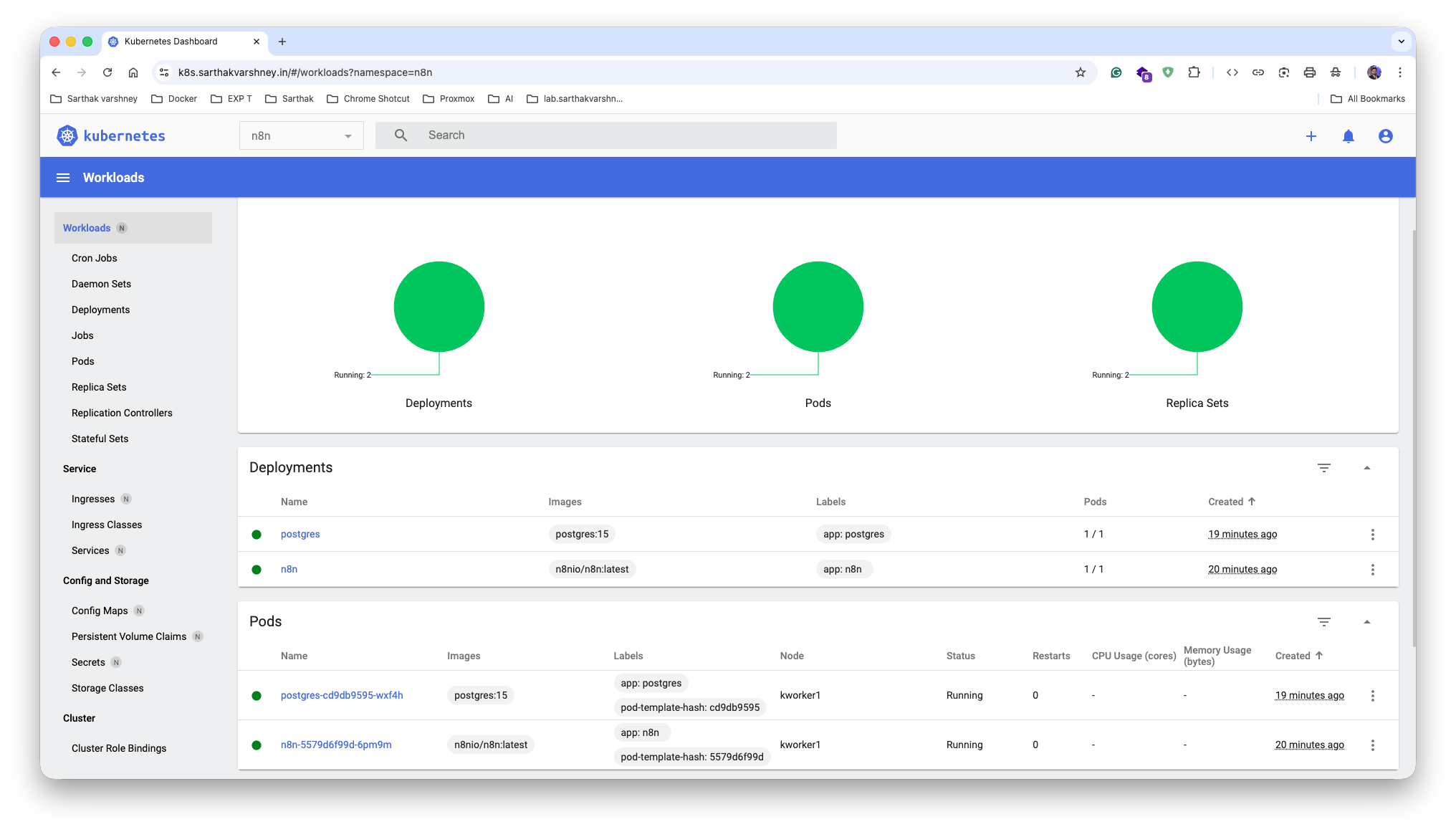Click the Kubernetes logo icon

(67, 136)
